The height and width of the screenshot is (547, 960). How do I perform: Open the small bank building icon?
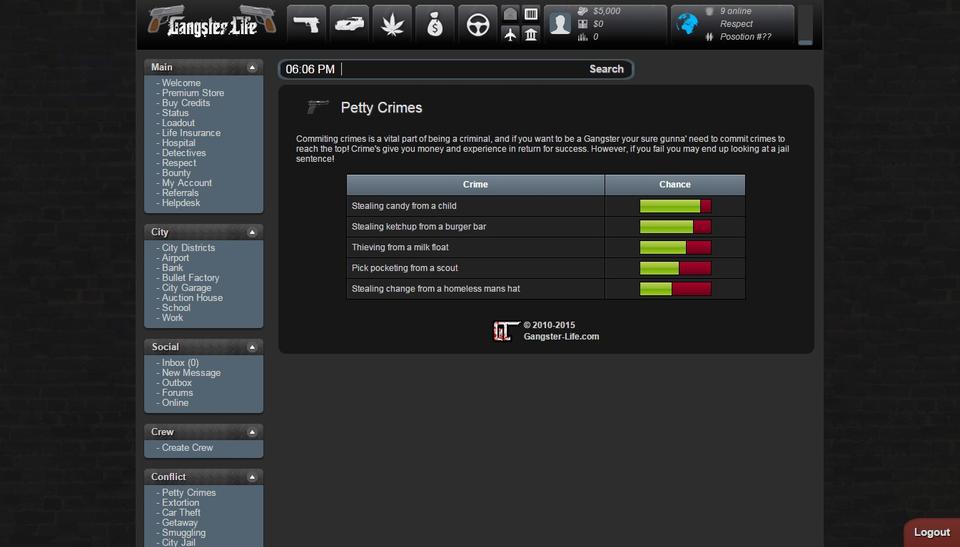tap(531, 35)
